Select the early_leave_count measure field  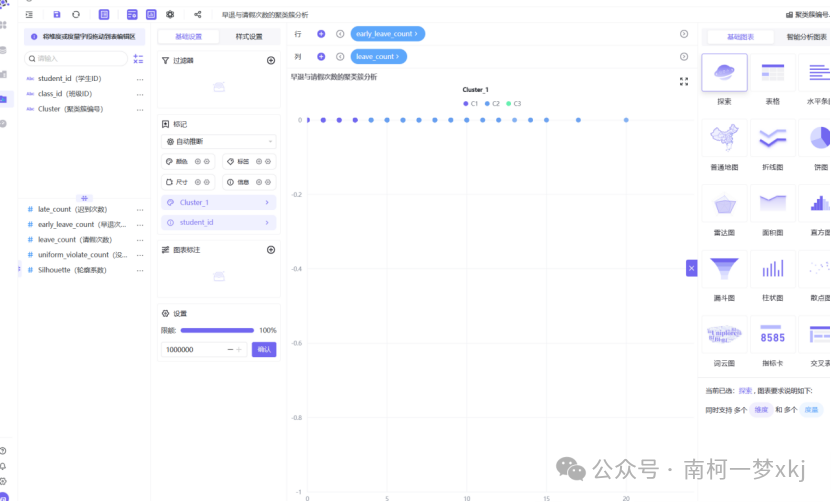(x=82, y=225)
